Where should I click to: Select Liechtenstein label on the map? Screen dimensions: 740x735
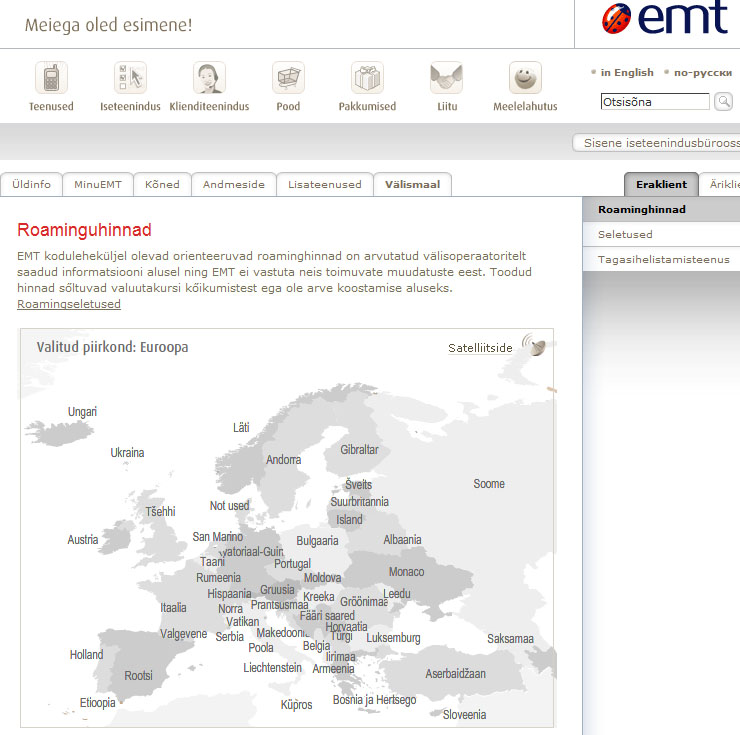272,667
